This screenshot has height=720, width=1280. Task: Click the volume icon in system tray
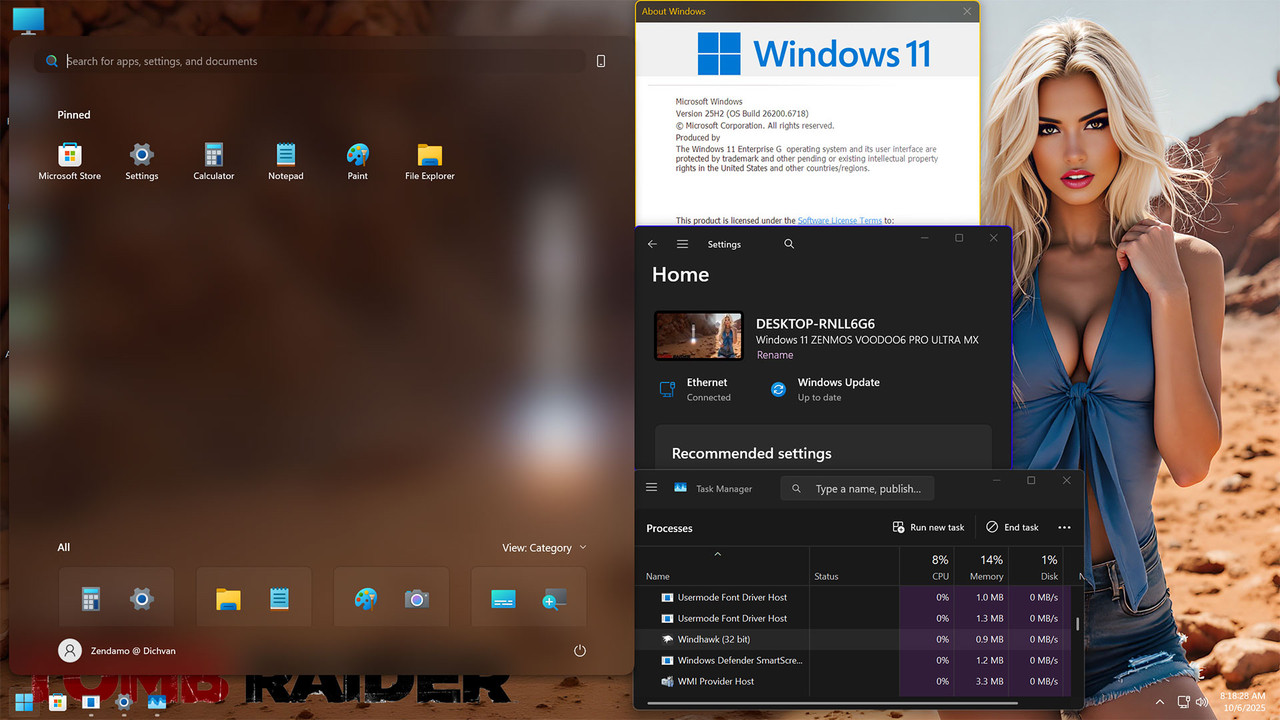[1202, 702]
